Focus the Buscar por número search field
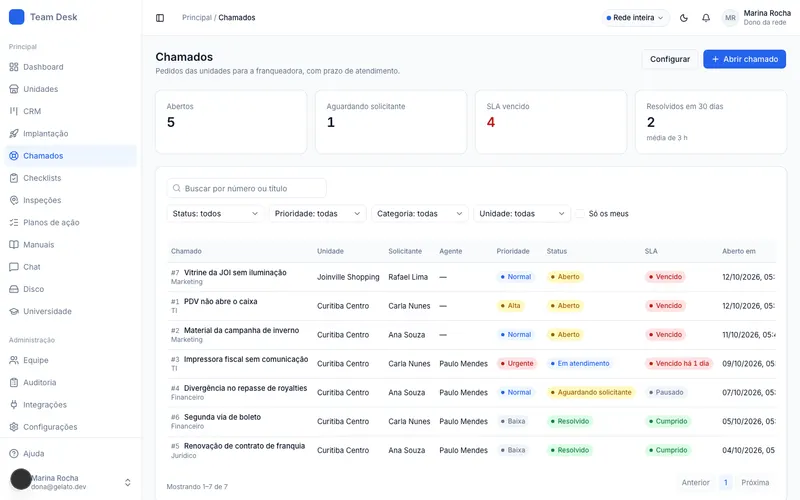 [246, 188]
